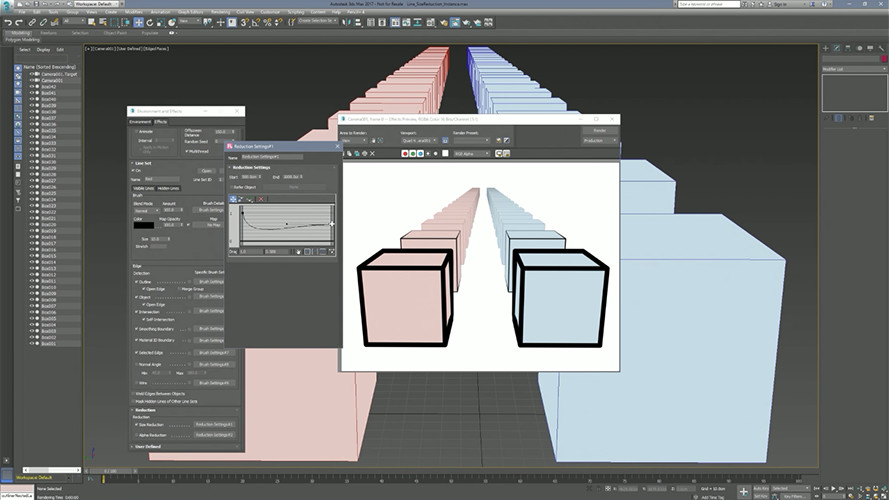Click the pan hand icon below curve graph
Image resolution: width=889 pixels, height=500 pixels.
pyautogui.click(x=298, y=251)
